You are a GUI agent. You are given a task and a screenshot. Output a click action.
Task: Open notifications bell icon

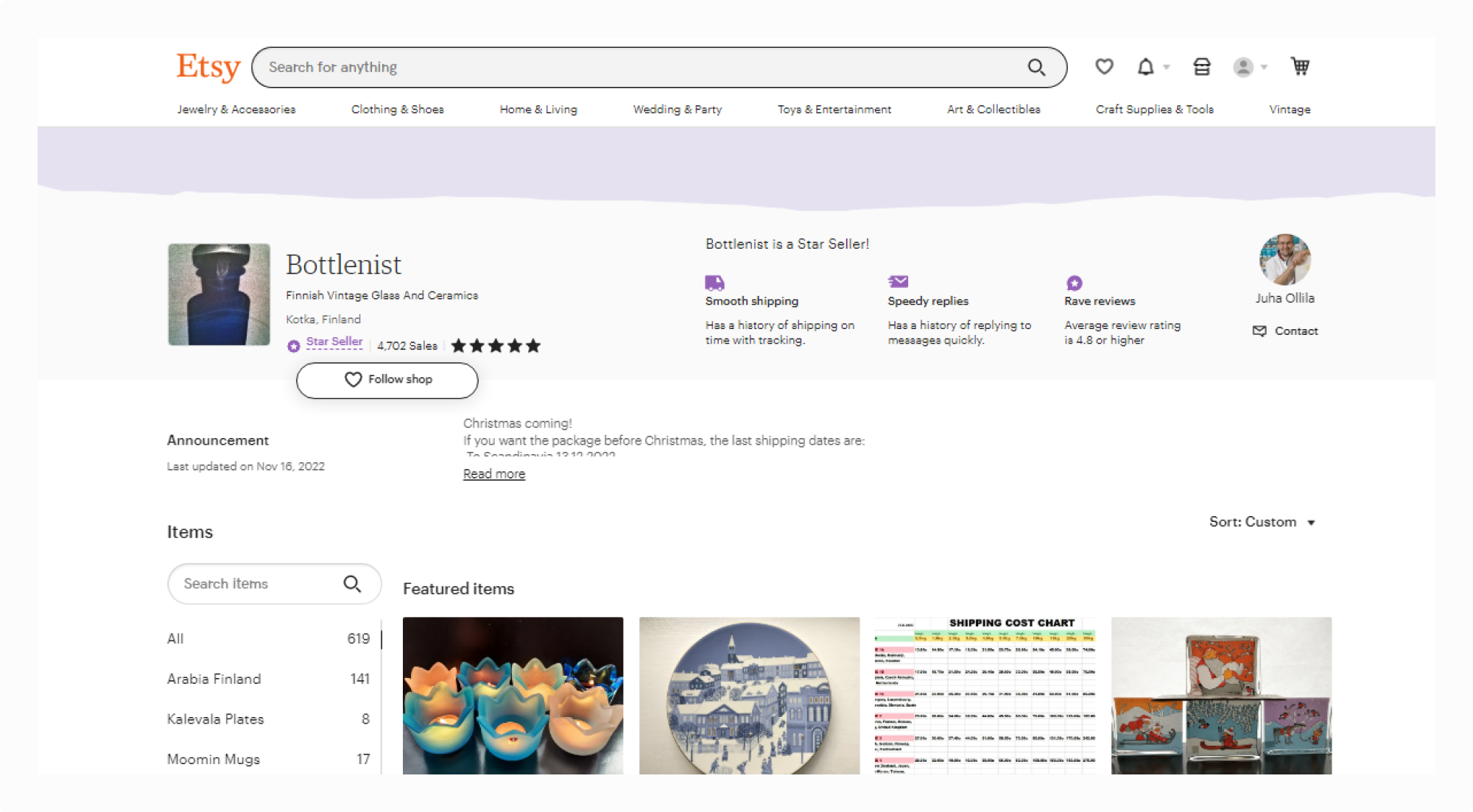[x=1145, y=67]
